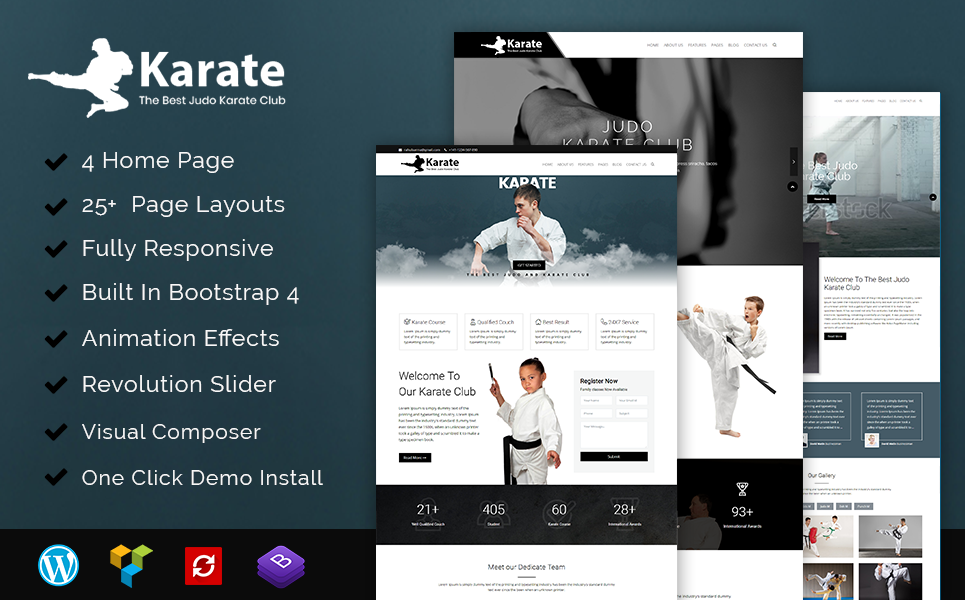Open PAGES in the front page menu
This screenshot has width=965, height=600.
pyautogui.click(x=603, y=164)
